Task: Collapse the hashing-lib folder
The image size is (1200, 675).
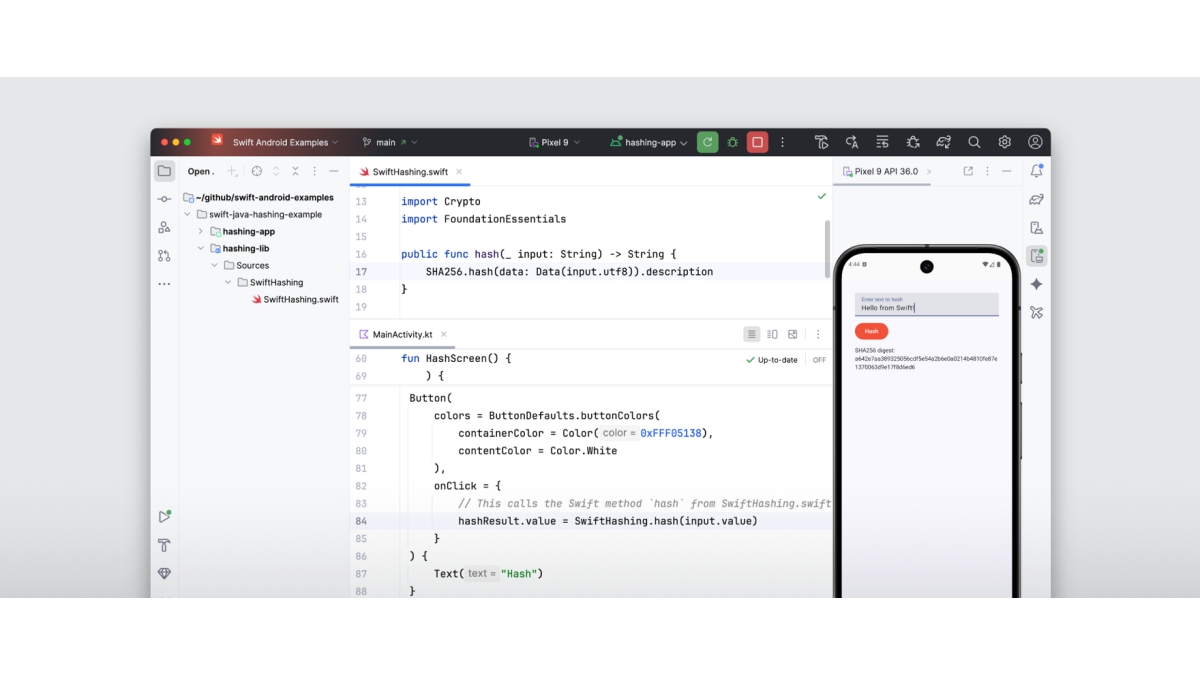Action: [199, 248]
